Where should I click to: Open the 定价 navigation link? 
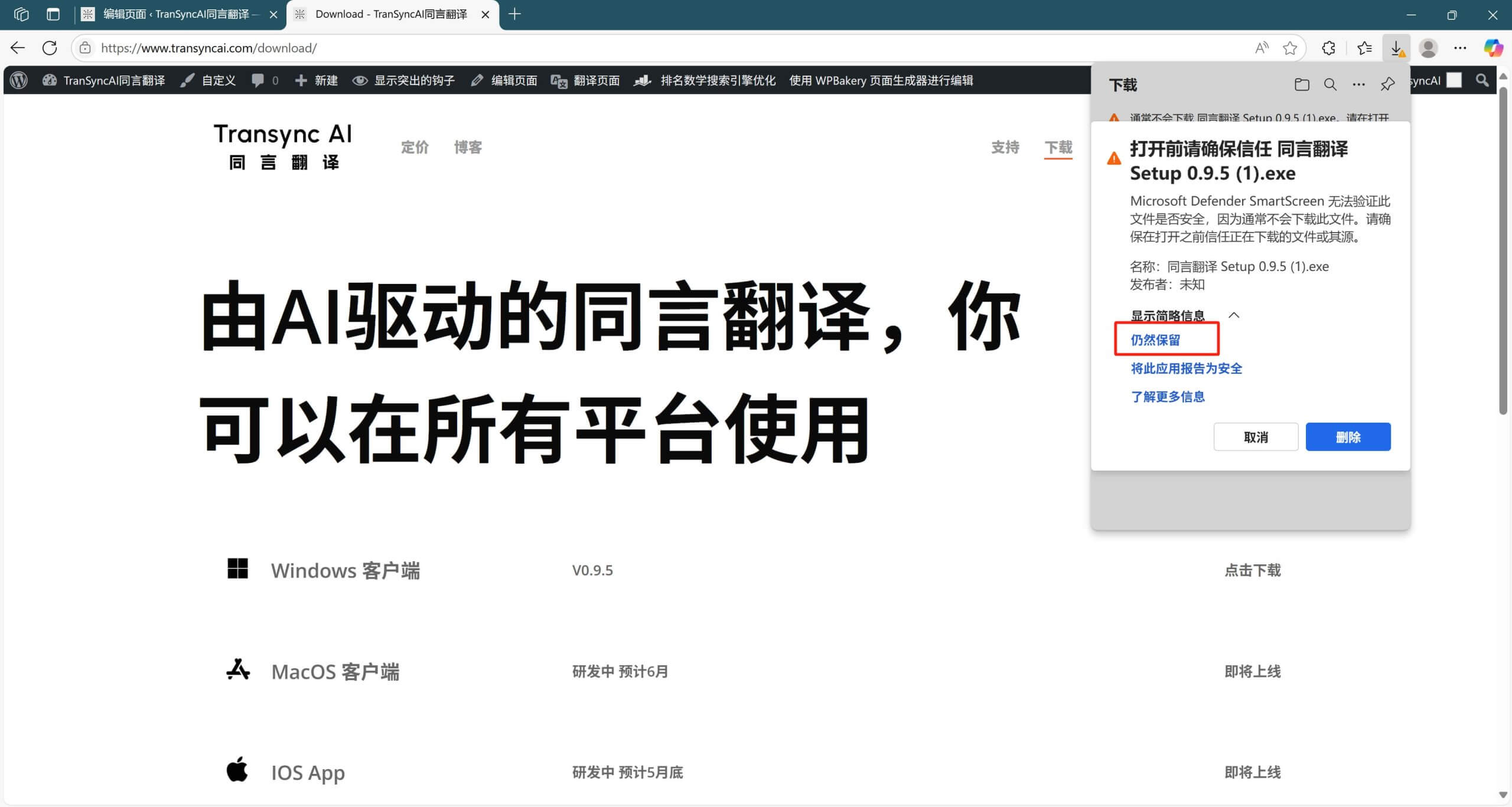click(415, 147)
